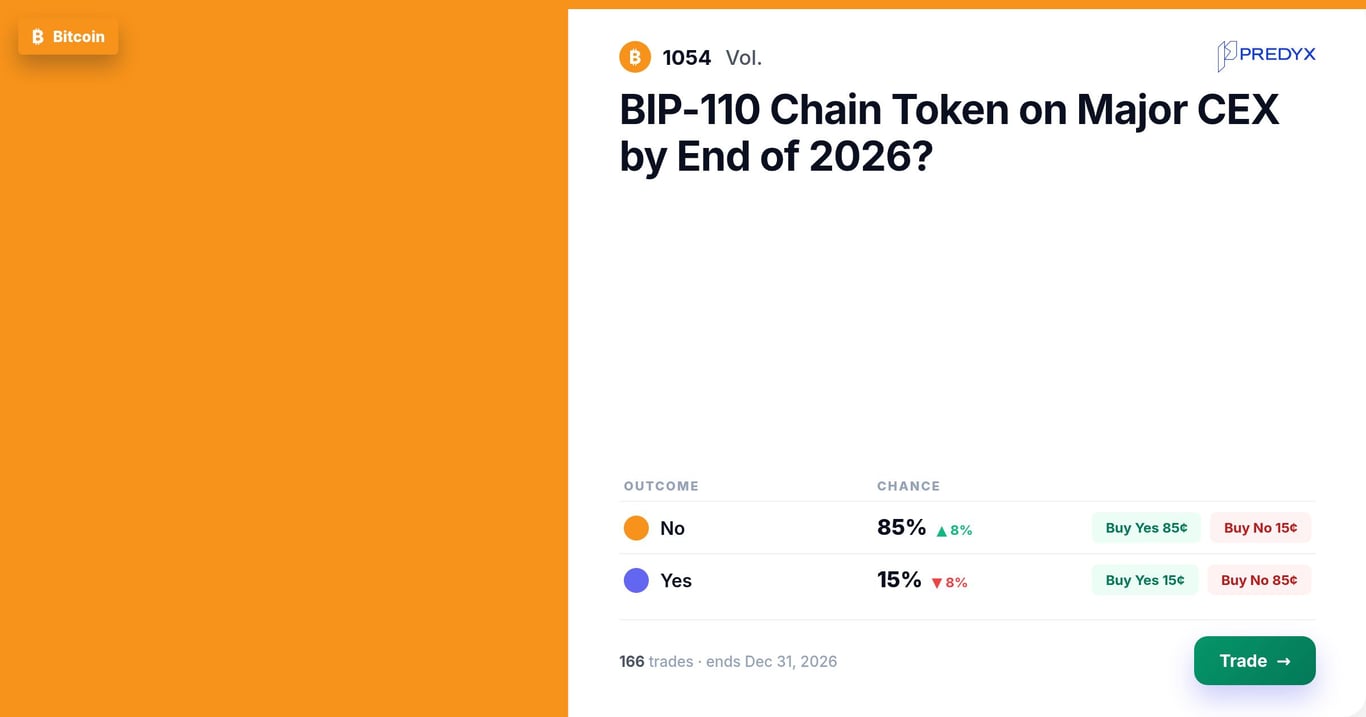
Task: Select the Yes outcome label
Action: (676, 580)
